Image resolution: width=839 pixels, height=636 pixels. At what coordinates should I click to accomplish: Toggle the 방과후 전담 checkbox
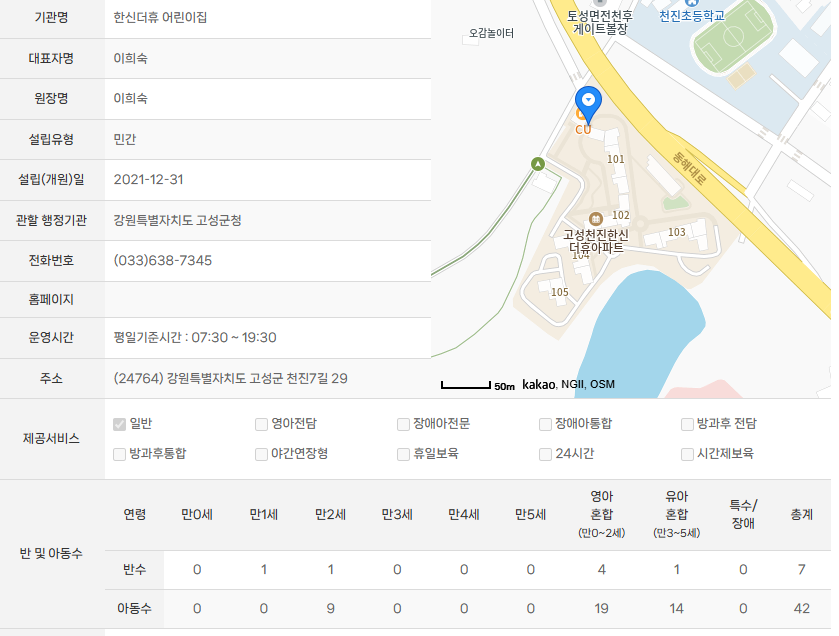[687, 424]
